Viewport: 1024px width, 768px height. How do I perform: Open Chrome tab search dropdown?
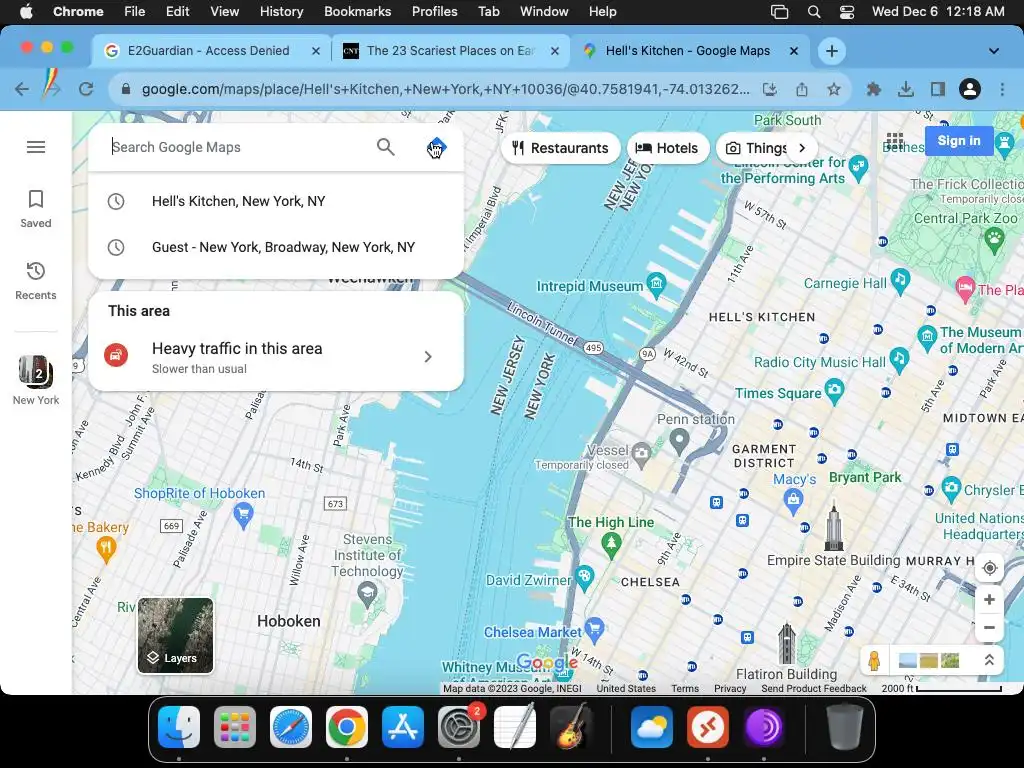[993, 51]
